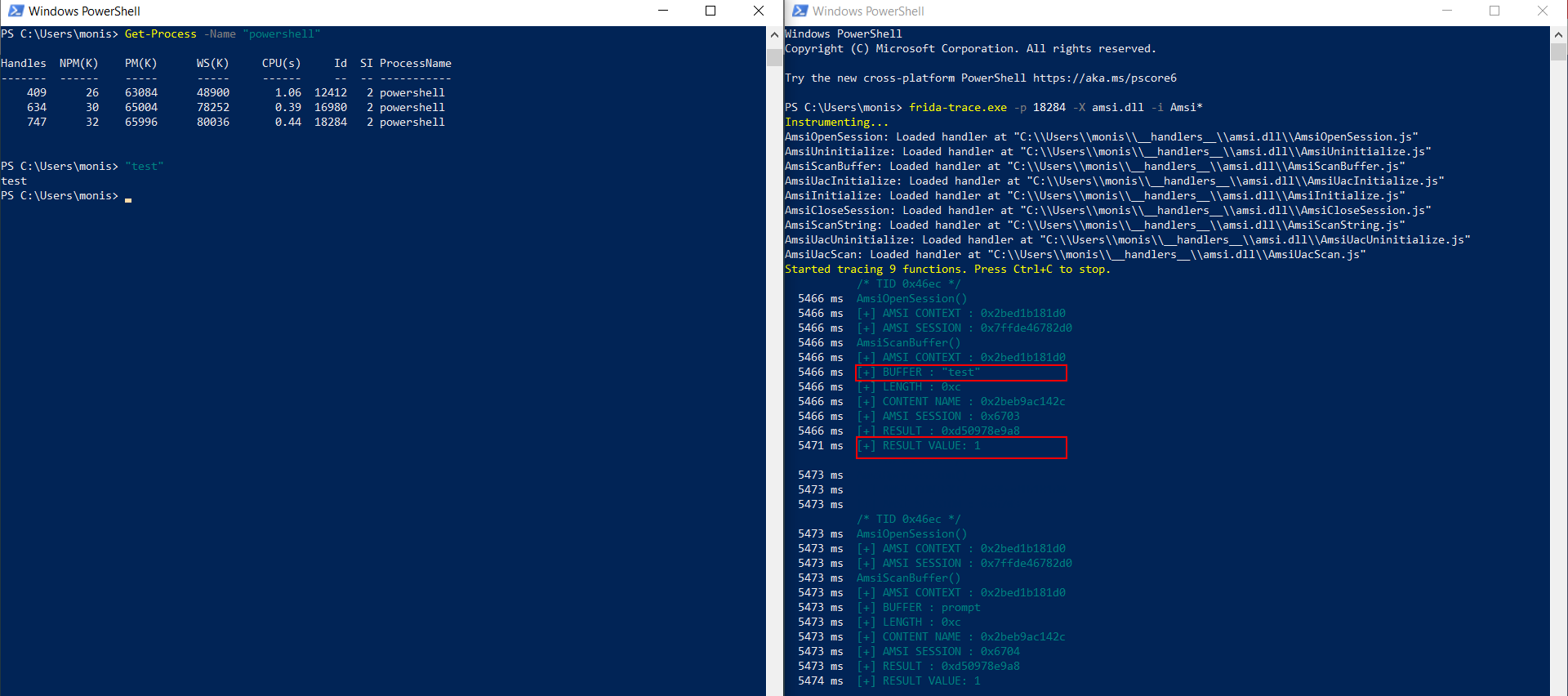Click the AmsiOpenSession loaded handler line
This screenshot has width=1568, height=696.
click(1102, 136)
